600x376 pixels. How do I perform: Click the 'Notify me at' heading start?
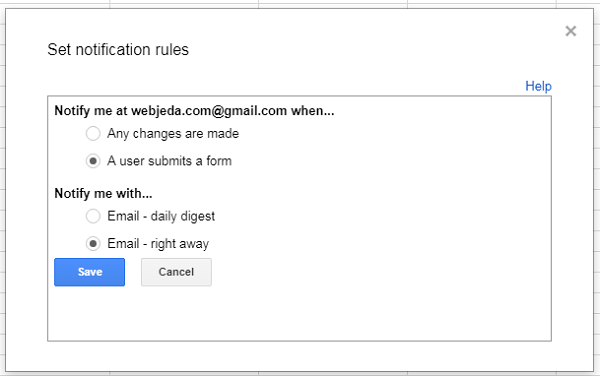pyautogui.click(x=91, y=111)
